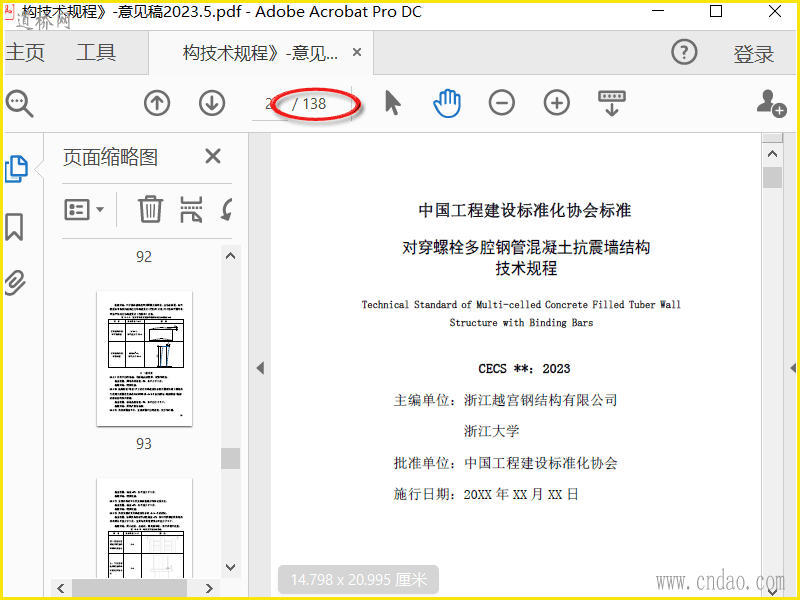Select the 构技术规程 document tab
Screen dimensions: 800x600
point(260,53)
